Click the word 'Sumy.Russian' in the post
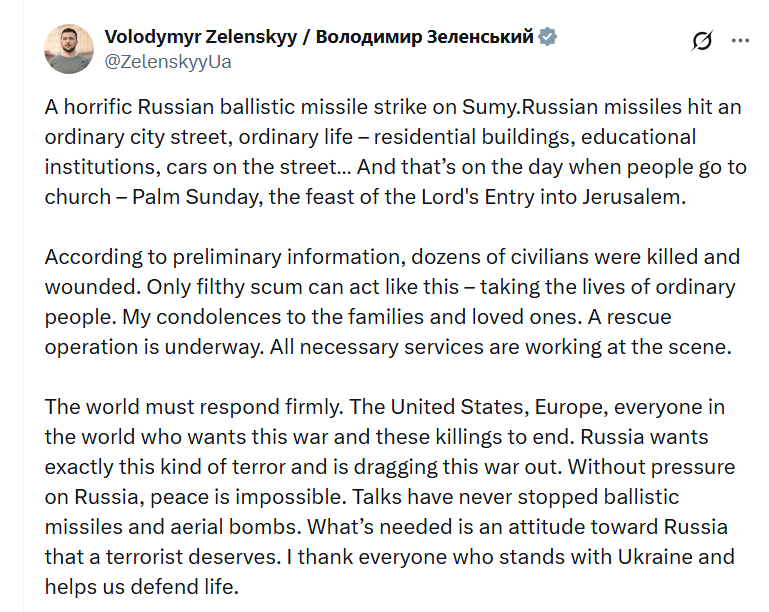The image size is (769, 612). tap(530, 107)
